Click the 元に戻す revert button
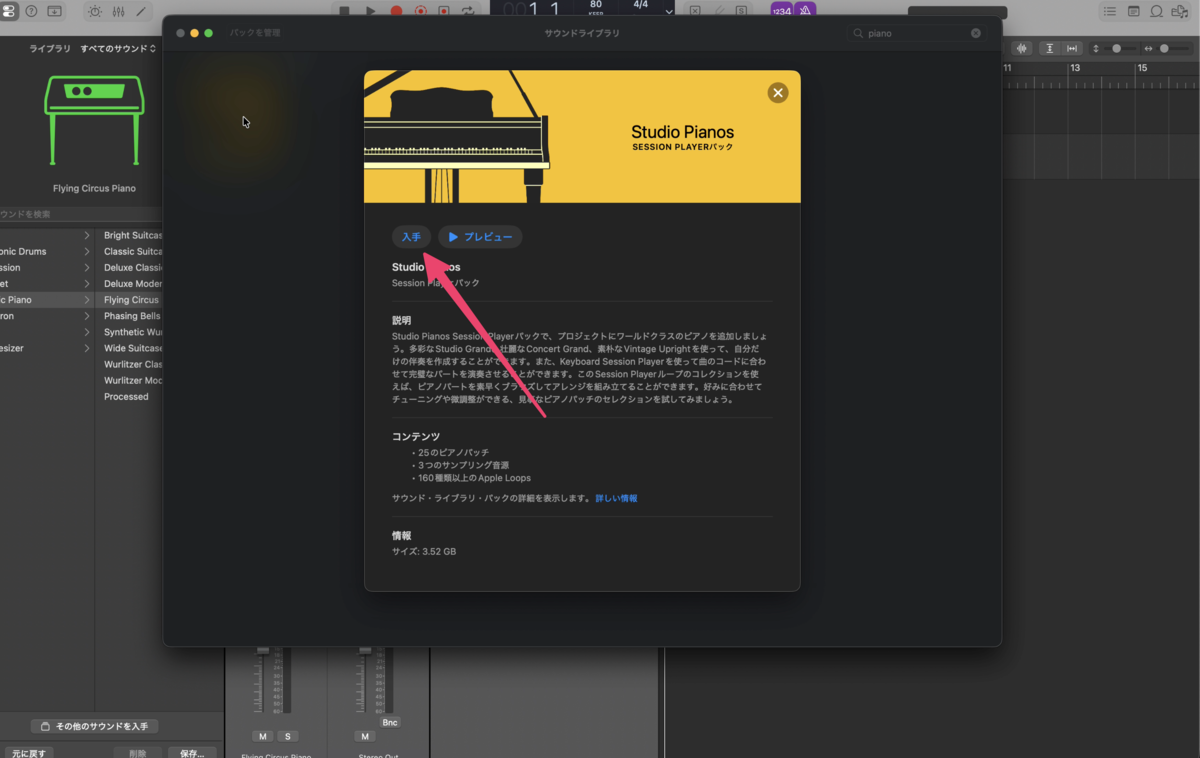 (x=28, y=753)
